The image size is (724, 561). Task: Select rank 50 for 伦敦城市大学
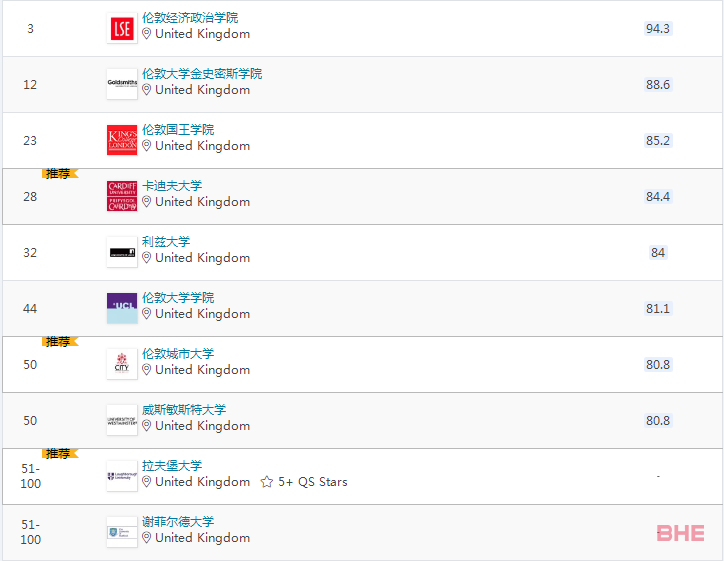pos(30,365)
